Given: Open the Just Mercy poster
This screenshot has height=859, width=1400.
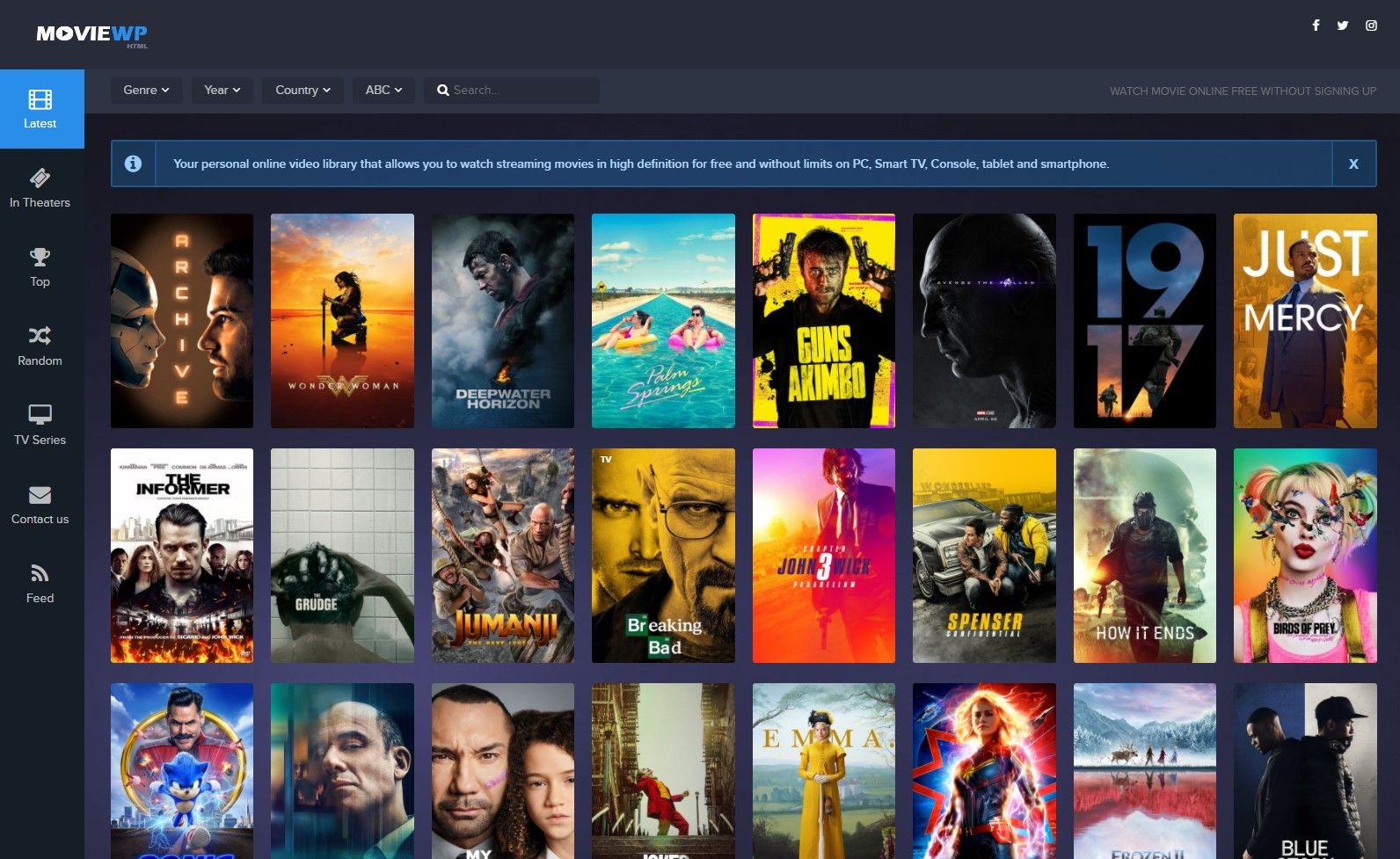Looking at the screenshot, I should click(1304, 321).
